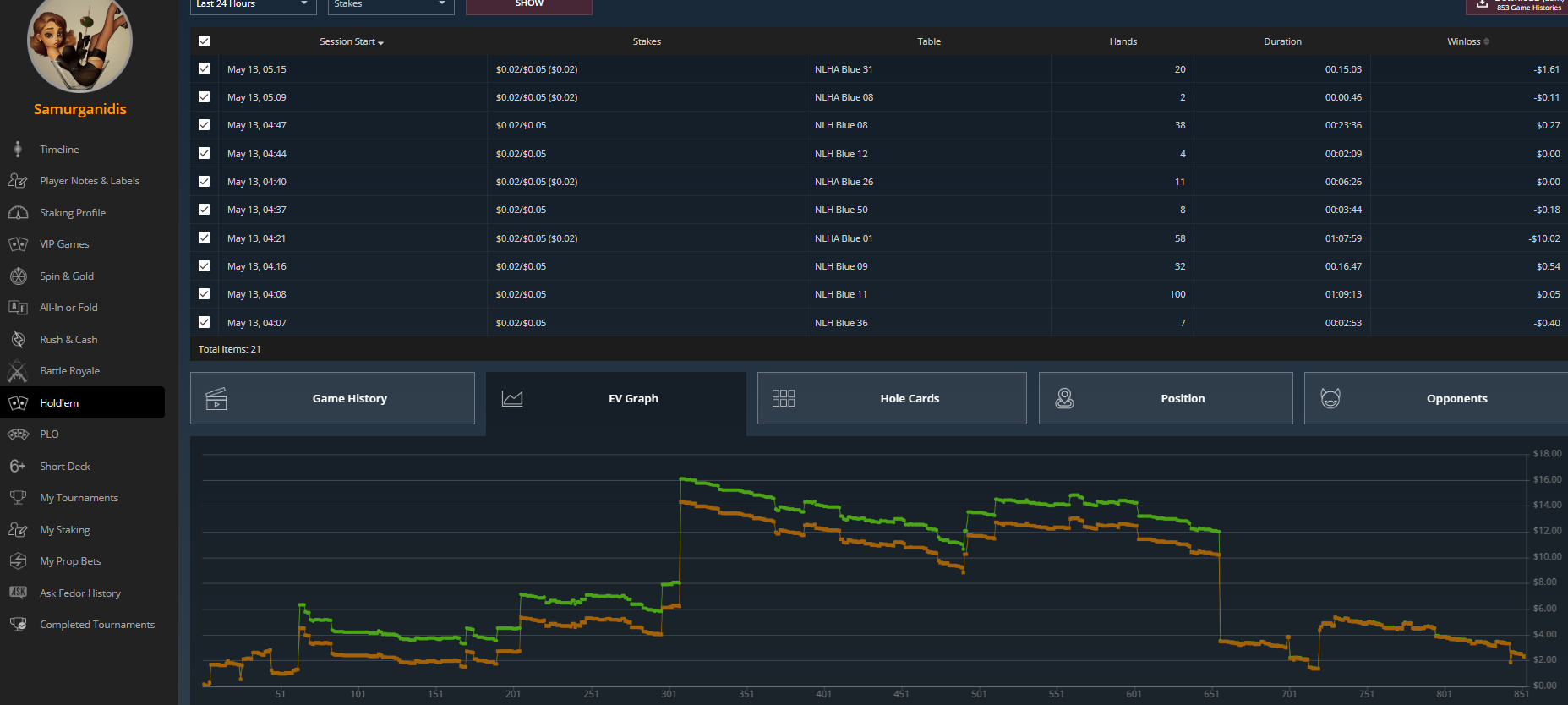Uncheck the May 13, 04:21 session

pos(204,238)
